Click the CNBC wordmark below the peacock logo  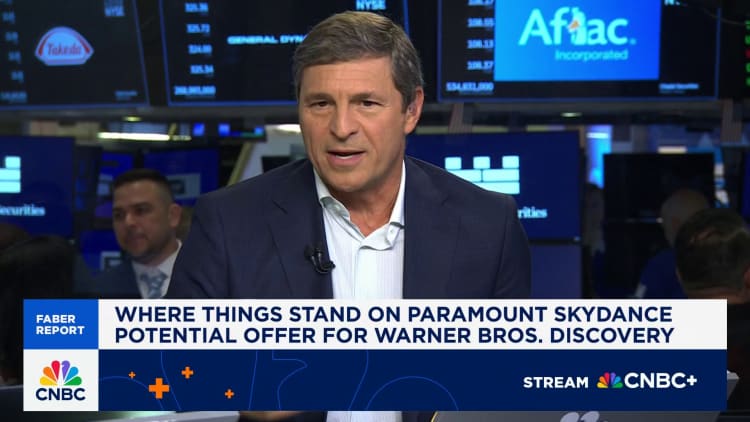tap(60, 394)
